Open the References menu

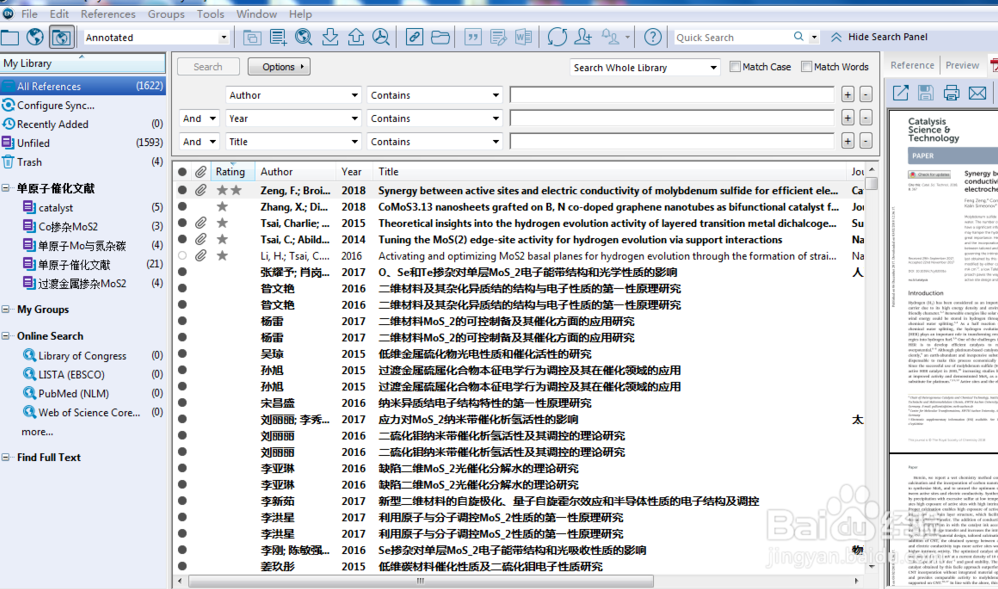point(108,14)
